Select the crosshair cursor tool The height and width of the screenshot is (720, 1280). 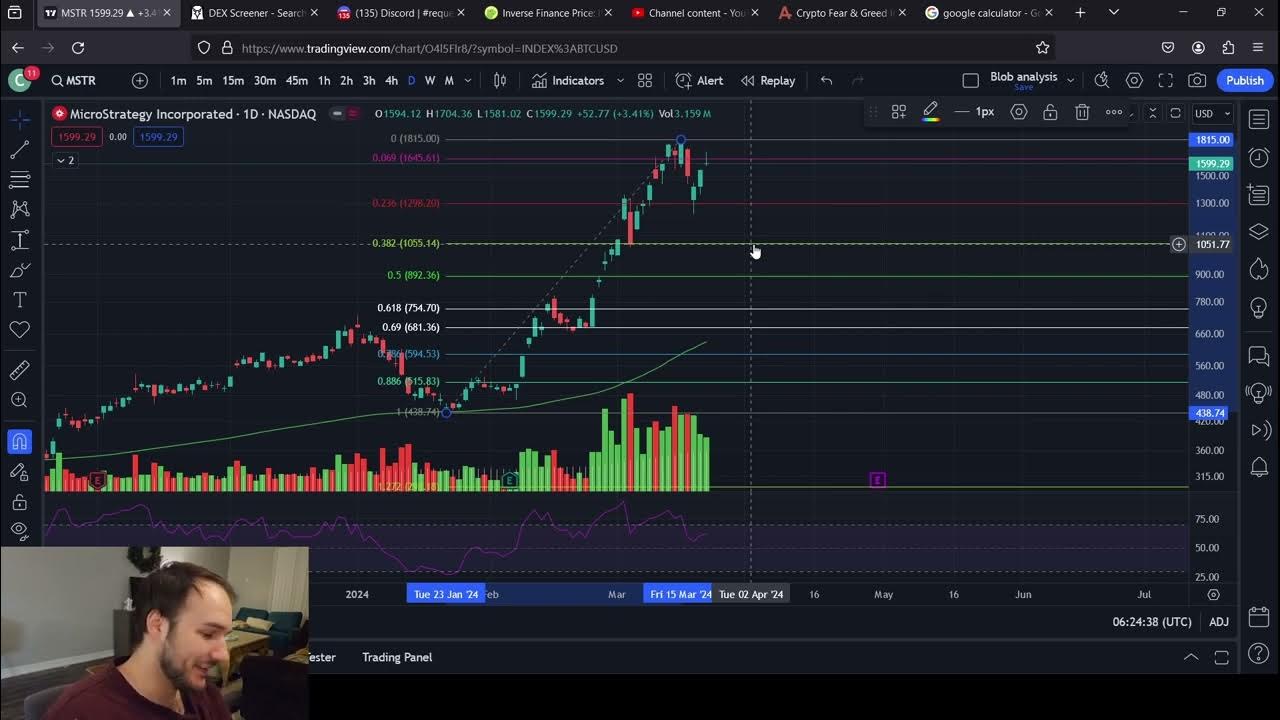(x=19, y=119)
